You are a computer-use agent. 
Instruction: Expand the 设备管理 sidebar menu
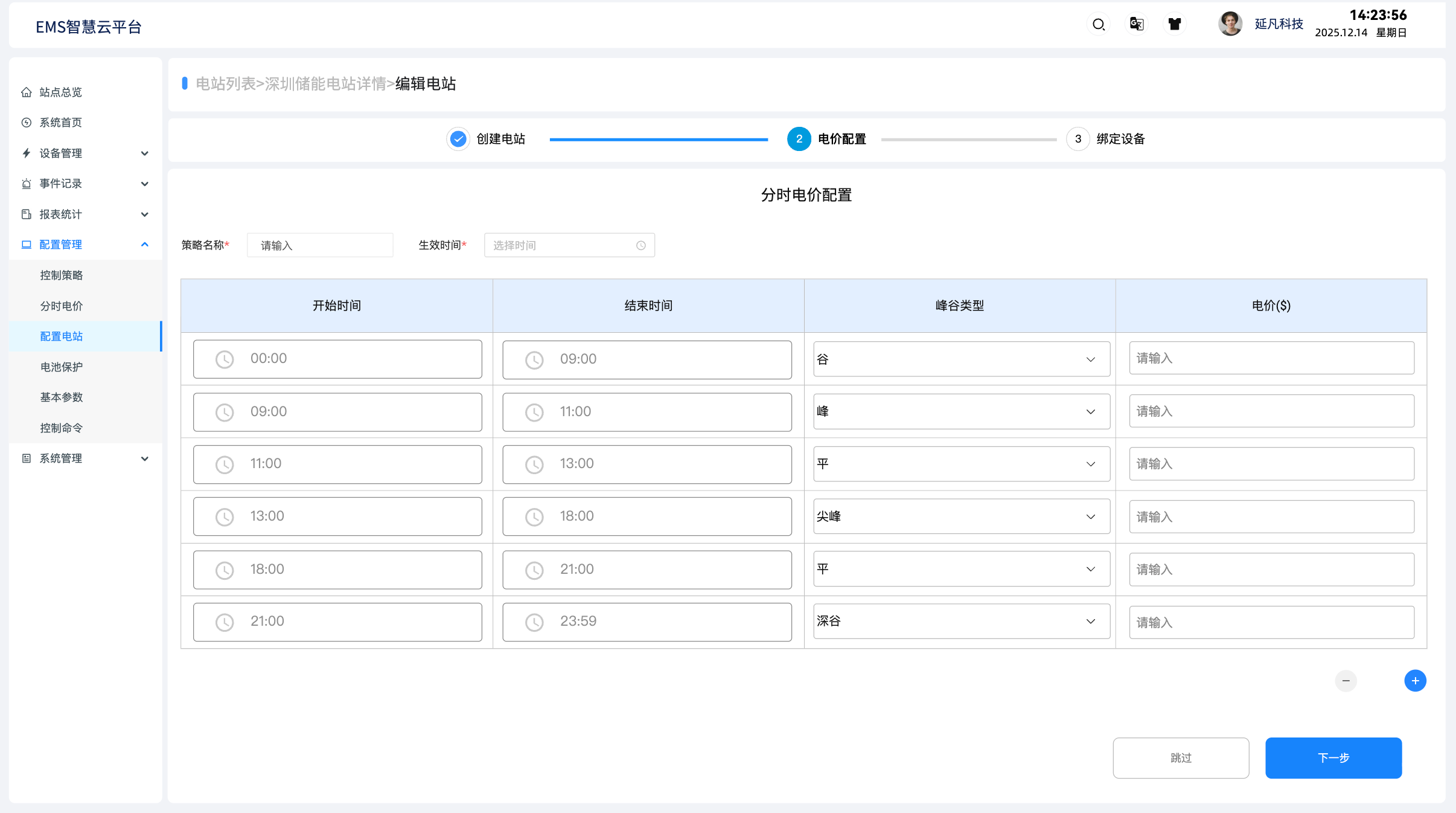[x=85, y=153]
